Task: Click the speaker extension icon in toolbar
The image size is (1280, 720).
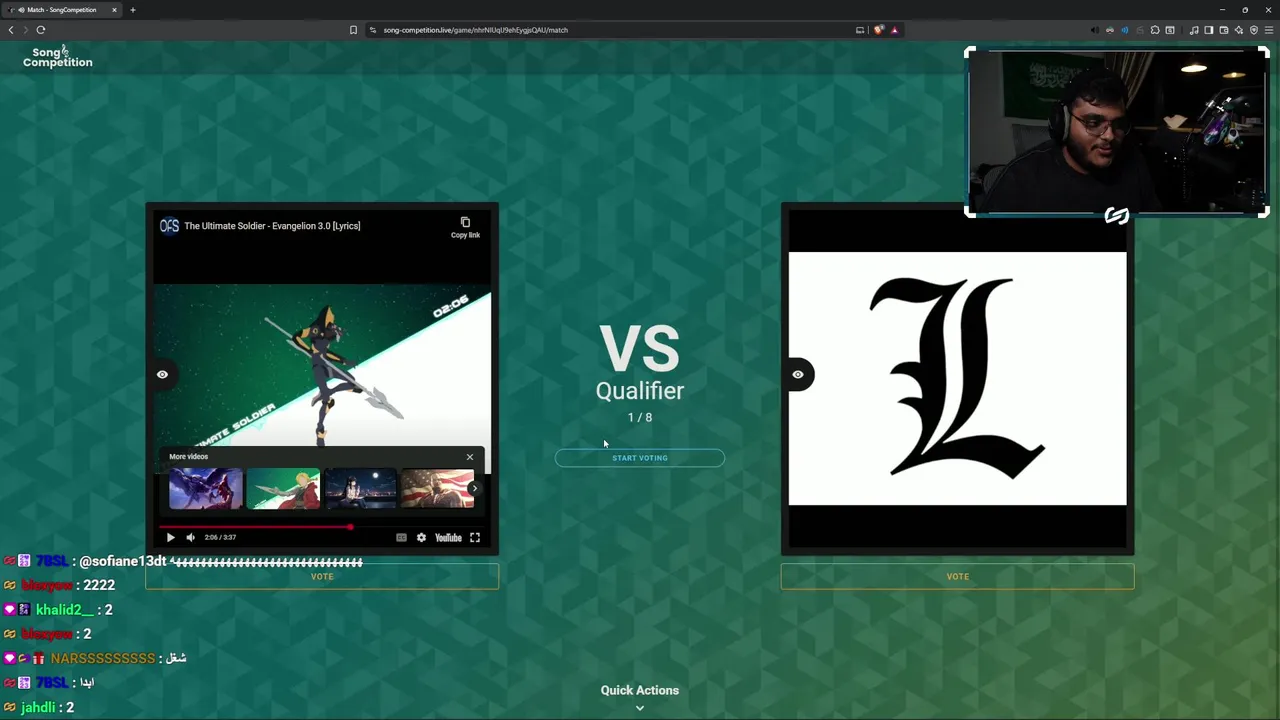Action: pyautogui.click(x=1095, y=30)
